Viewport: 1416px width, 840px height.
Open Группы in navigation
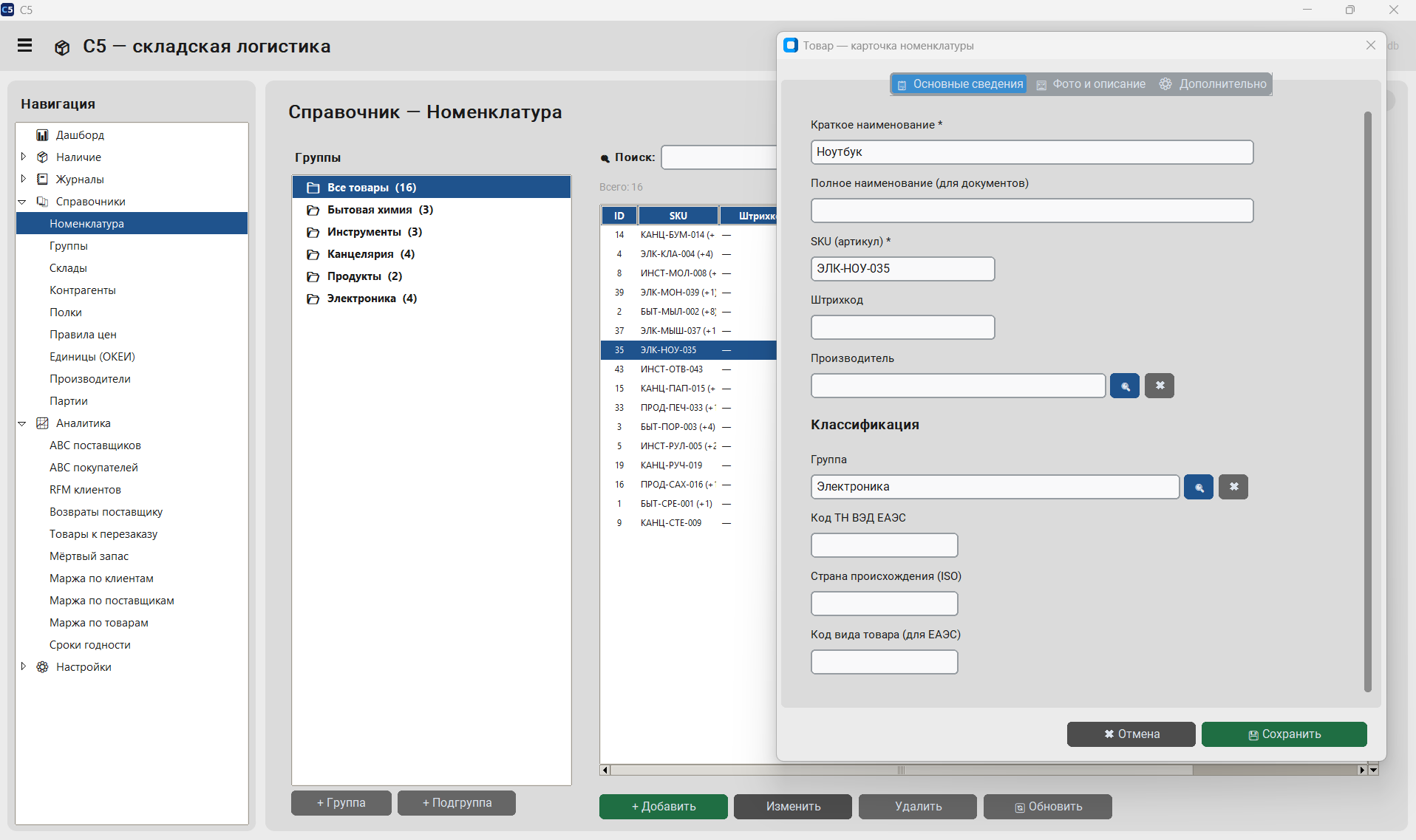[x=69, y=246]
